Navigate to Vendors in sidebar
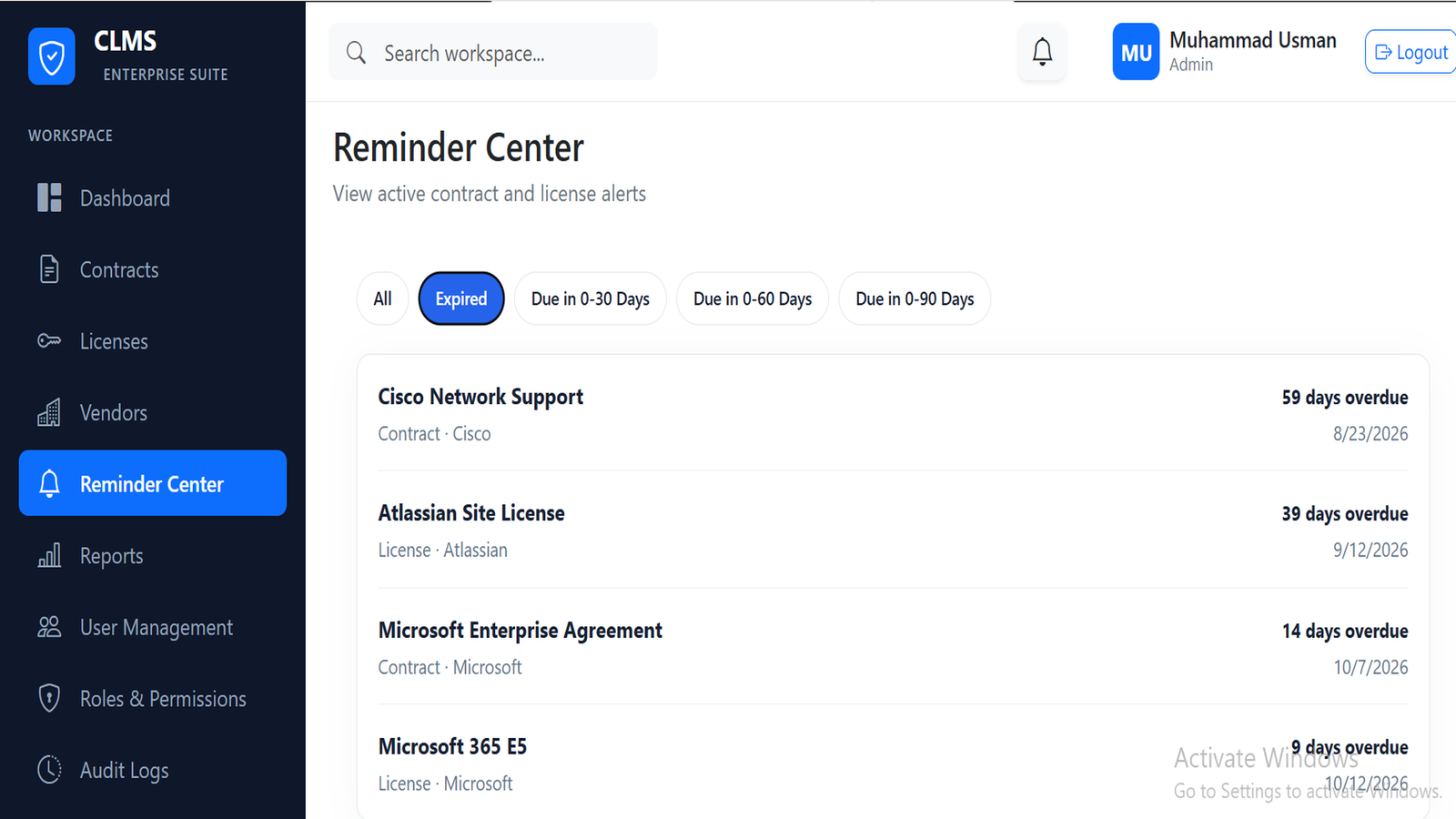 153,412
